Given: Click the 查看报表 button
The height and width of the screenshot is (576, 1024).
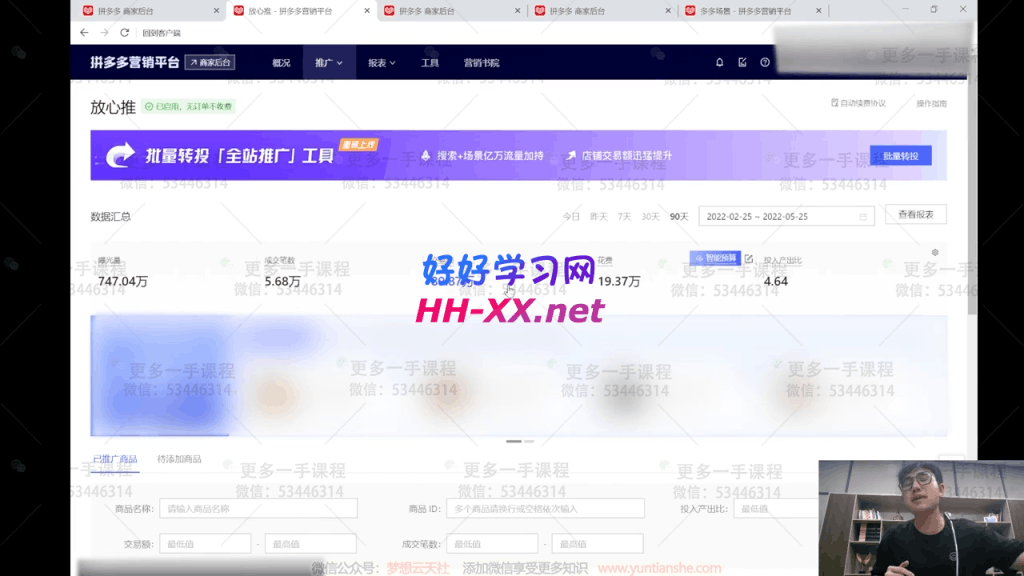Looking at the screenshot, I should click(x=916, y=214).
